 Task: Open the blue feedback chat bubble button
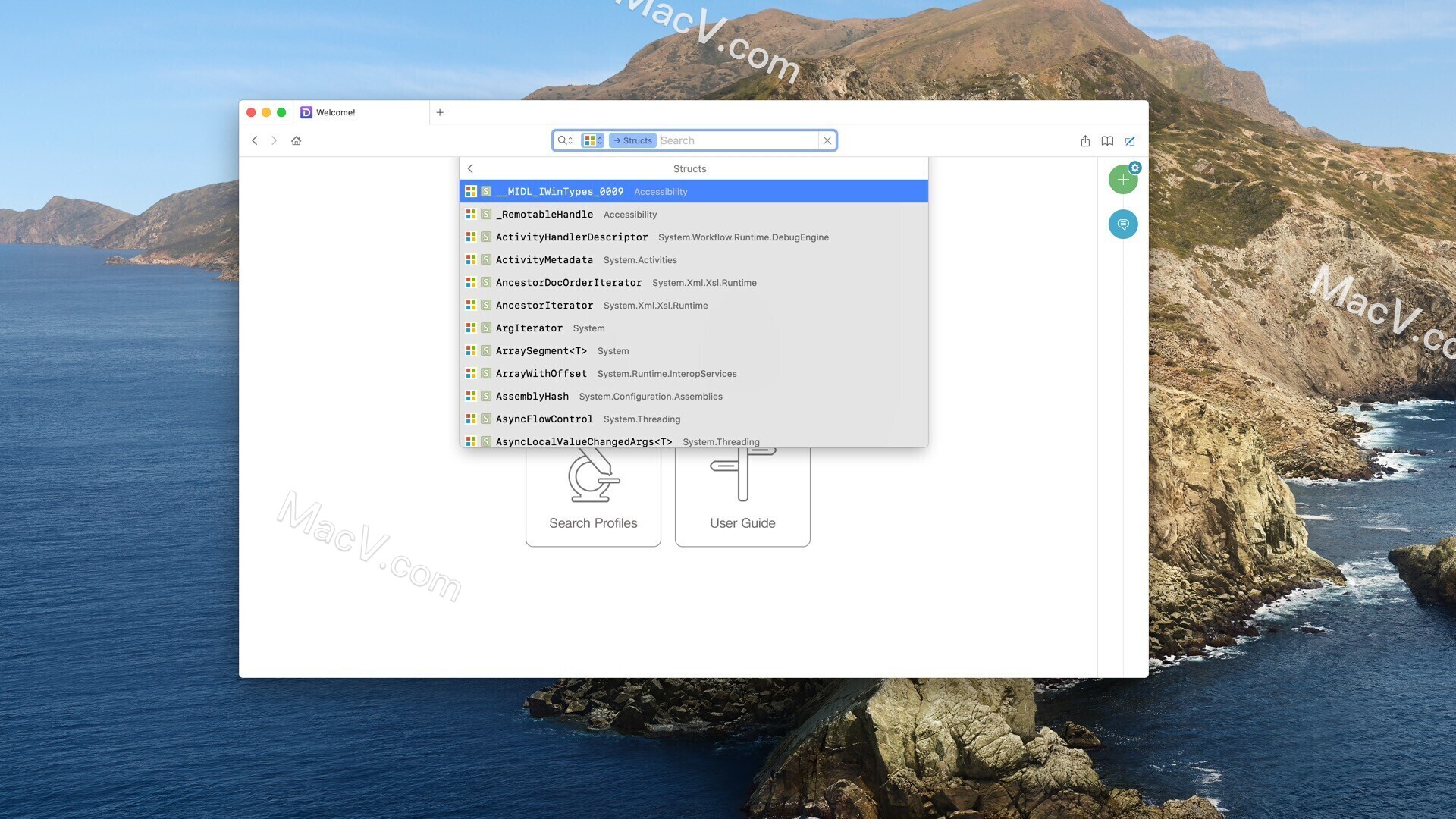coord(1123,224)
